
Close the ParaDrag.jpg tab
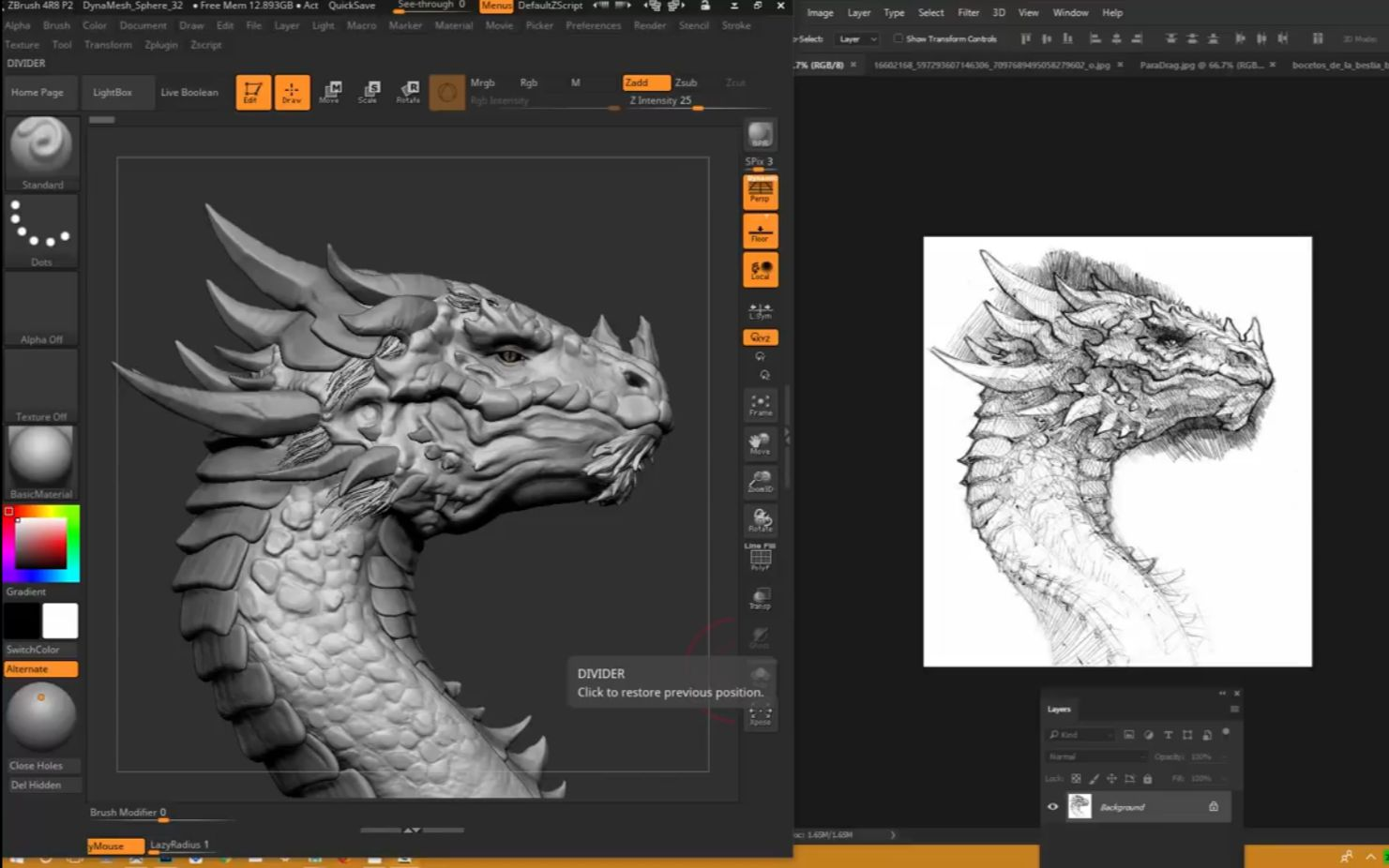tap(1273, 65)
